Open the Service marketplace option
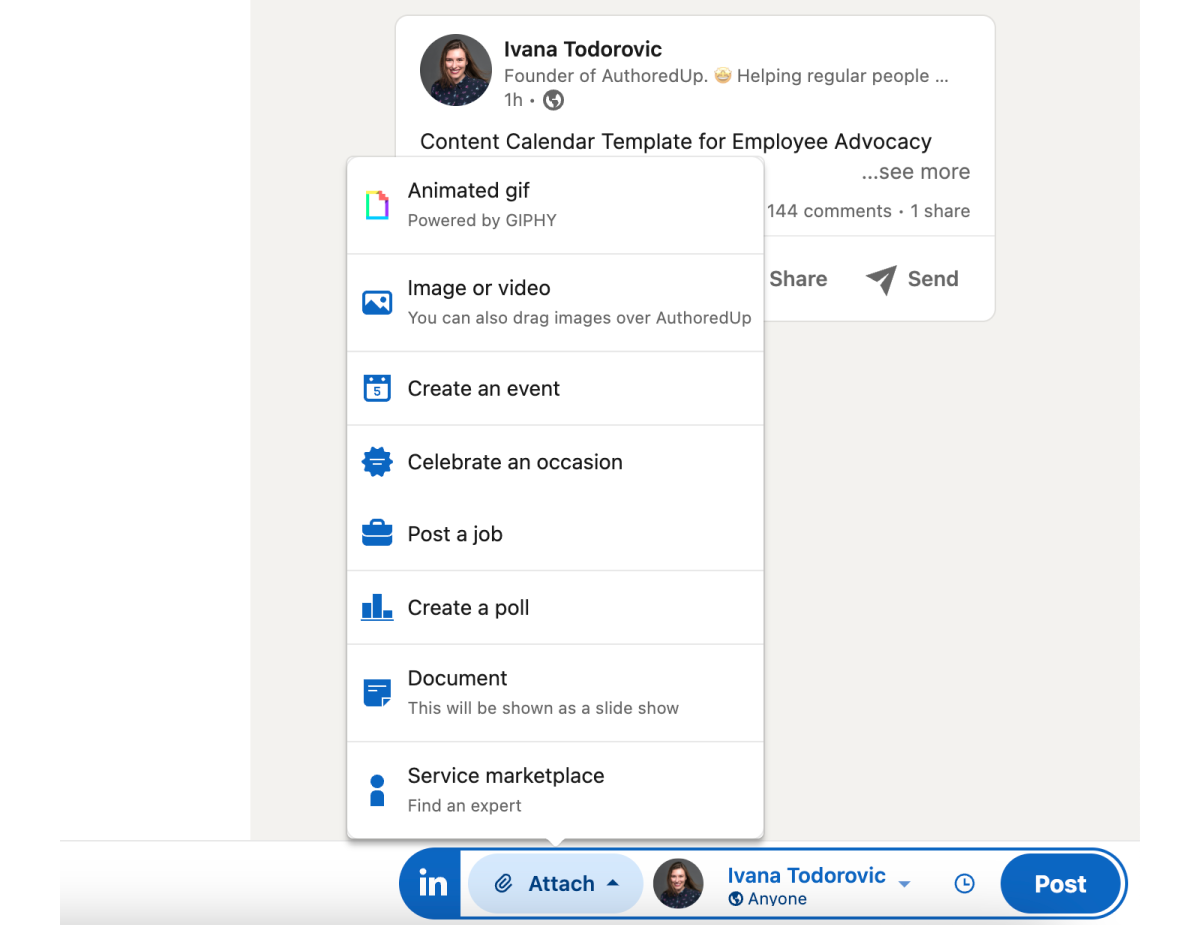 tap(555, 790)
